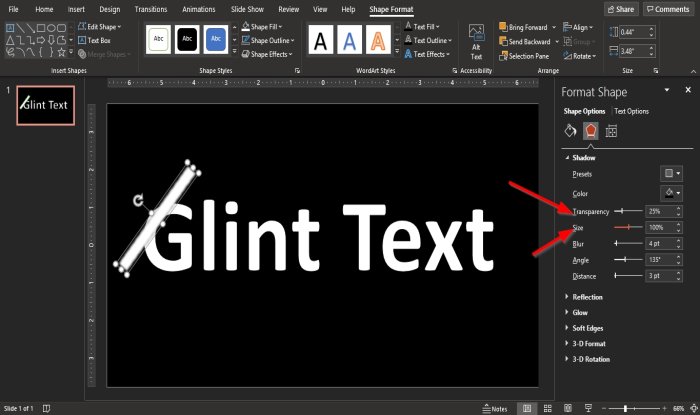Open the Comments button
The image size is (700, 415).
(x=668, y=9)
